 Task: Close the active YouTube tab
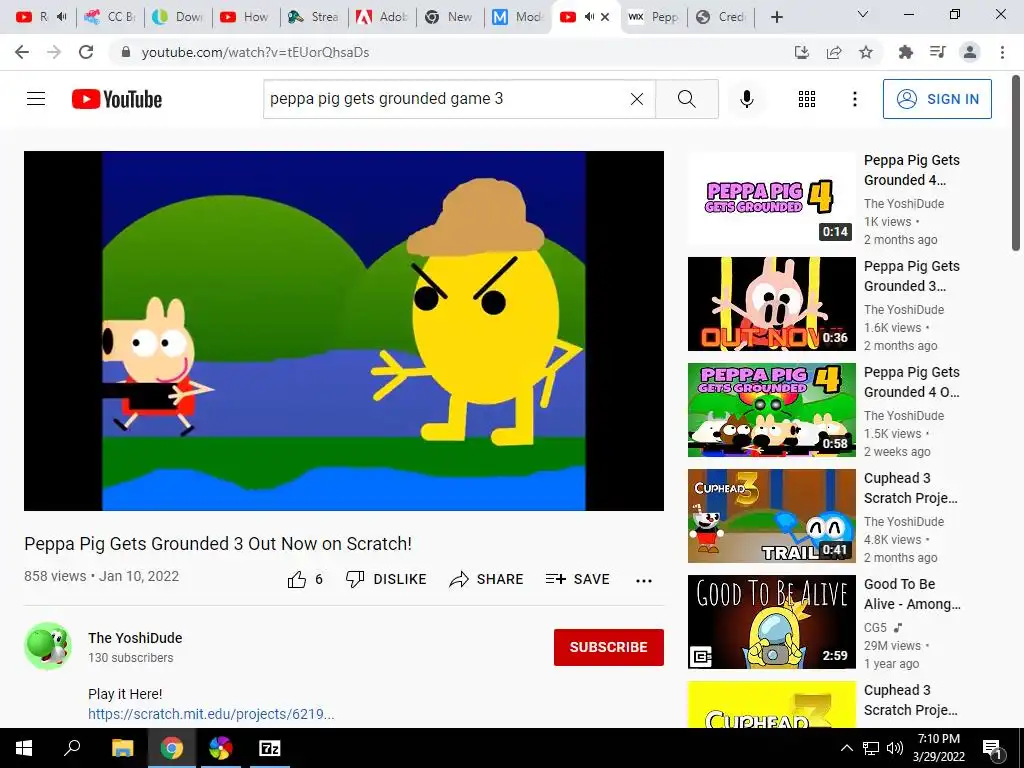coord(605,17)
